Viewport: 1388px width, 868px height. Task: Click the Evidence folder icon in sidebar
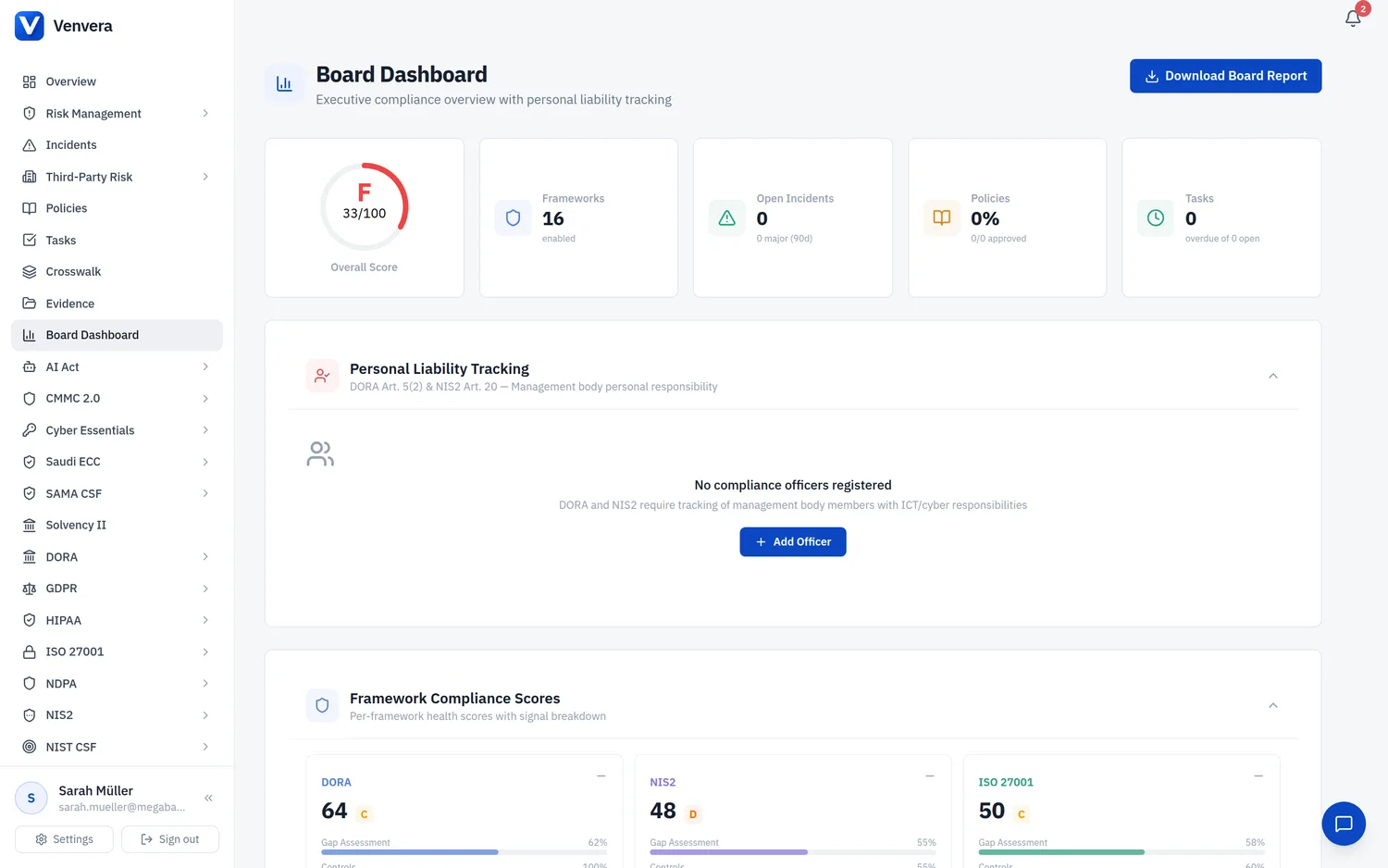[x=30, y=304]
